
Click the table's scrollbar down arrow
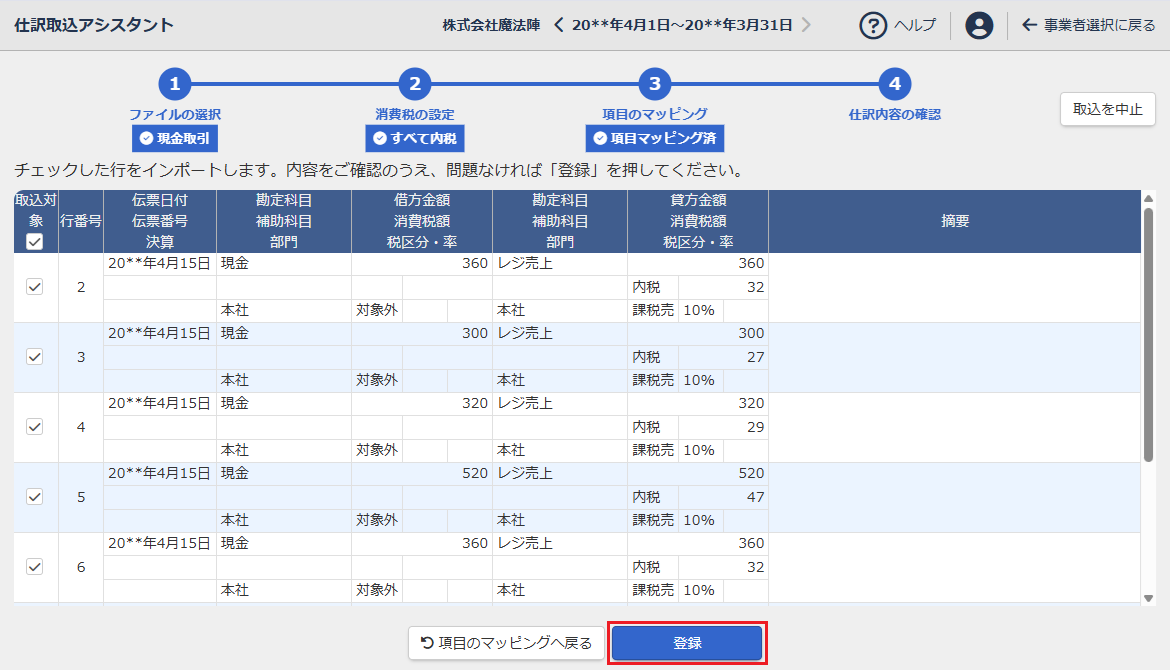point(1148,598)
